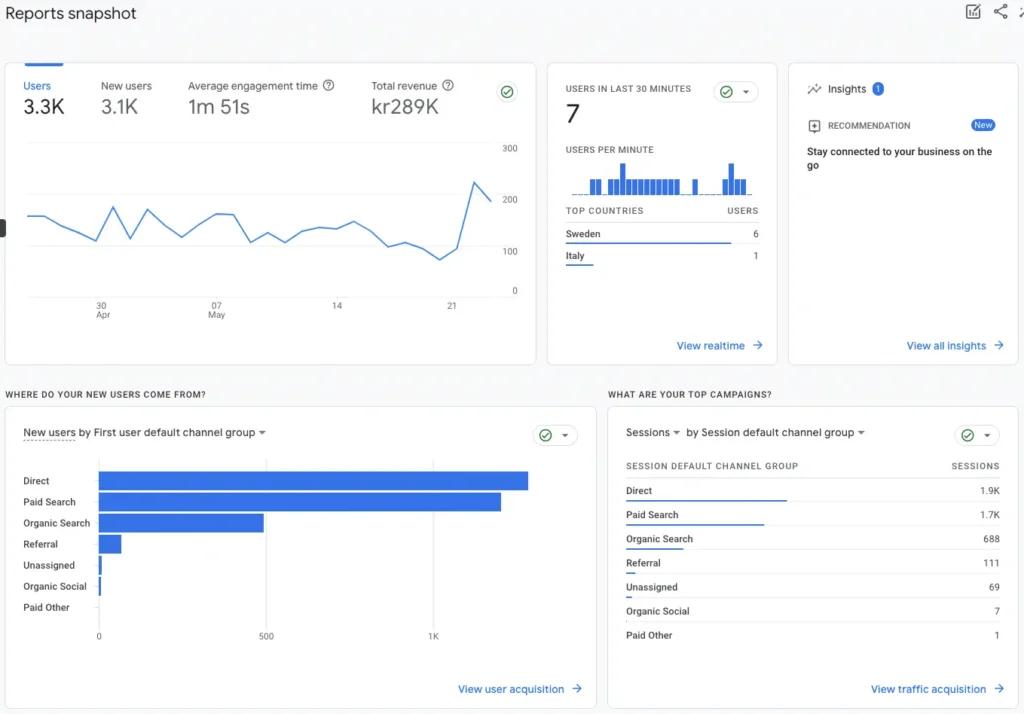Click green check on new users card
This screenshot has width=1024, height=714.
click(x=545, y=435)
